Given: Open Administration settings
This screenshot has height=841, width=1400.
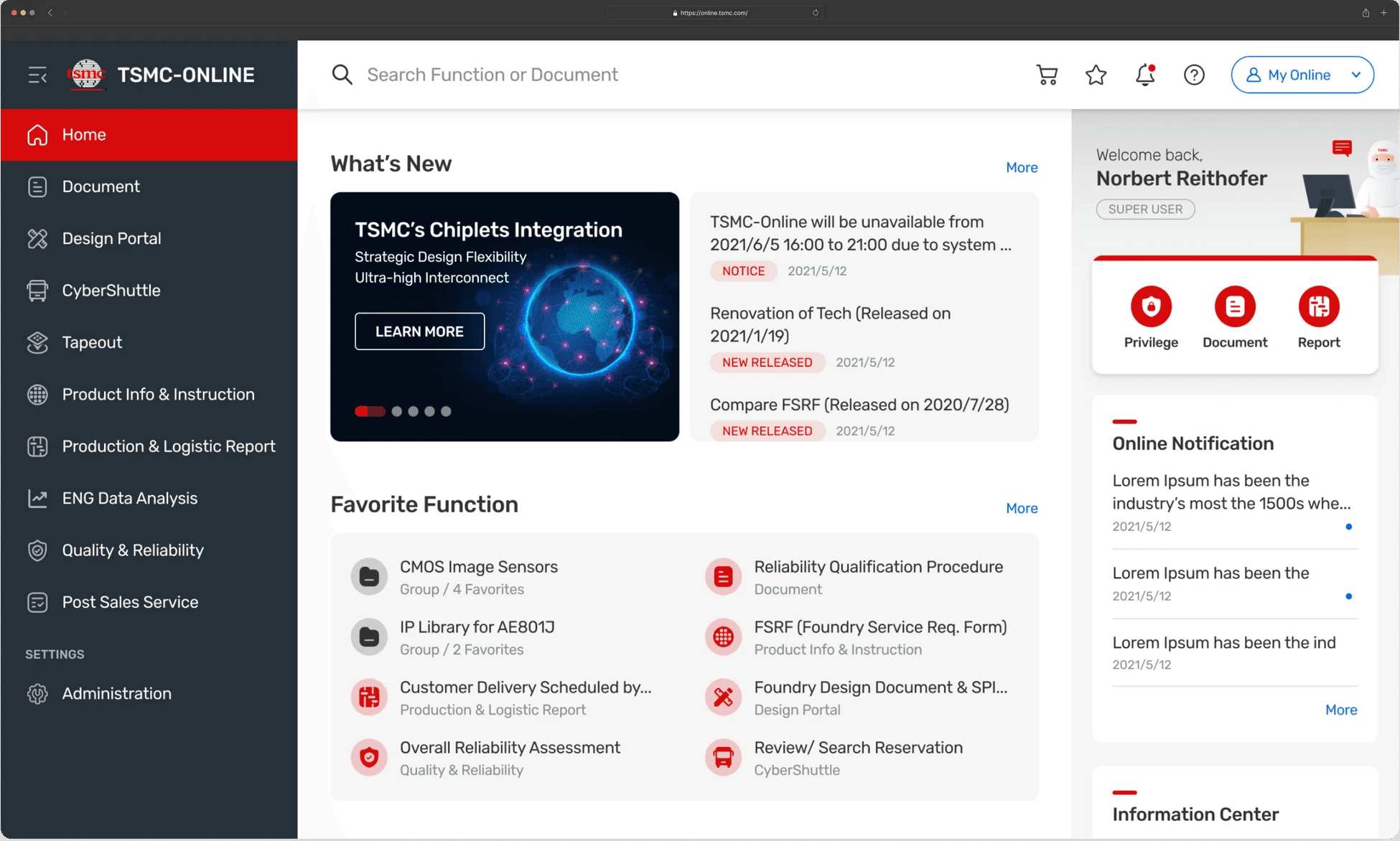Looking at the screenshot, I should pos(149,694).
